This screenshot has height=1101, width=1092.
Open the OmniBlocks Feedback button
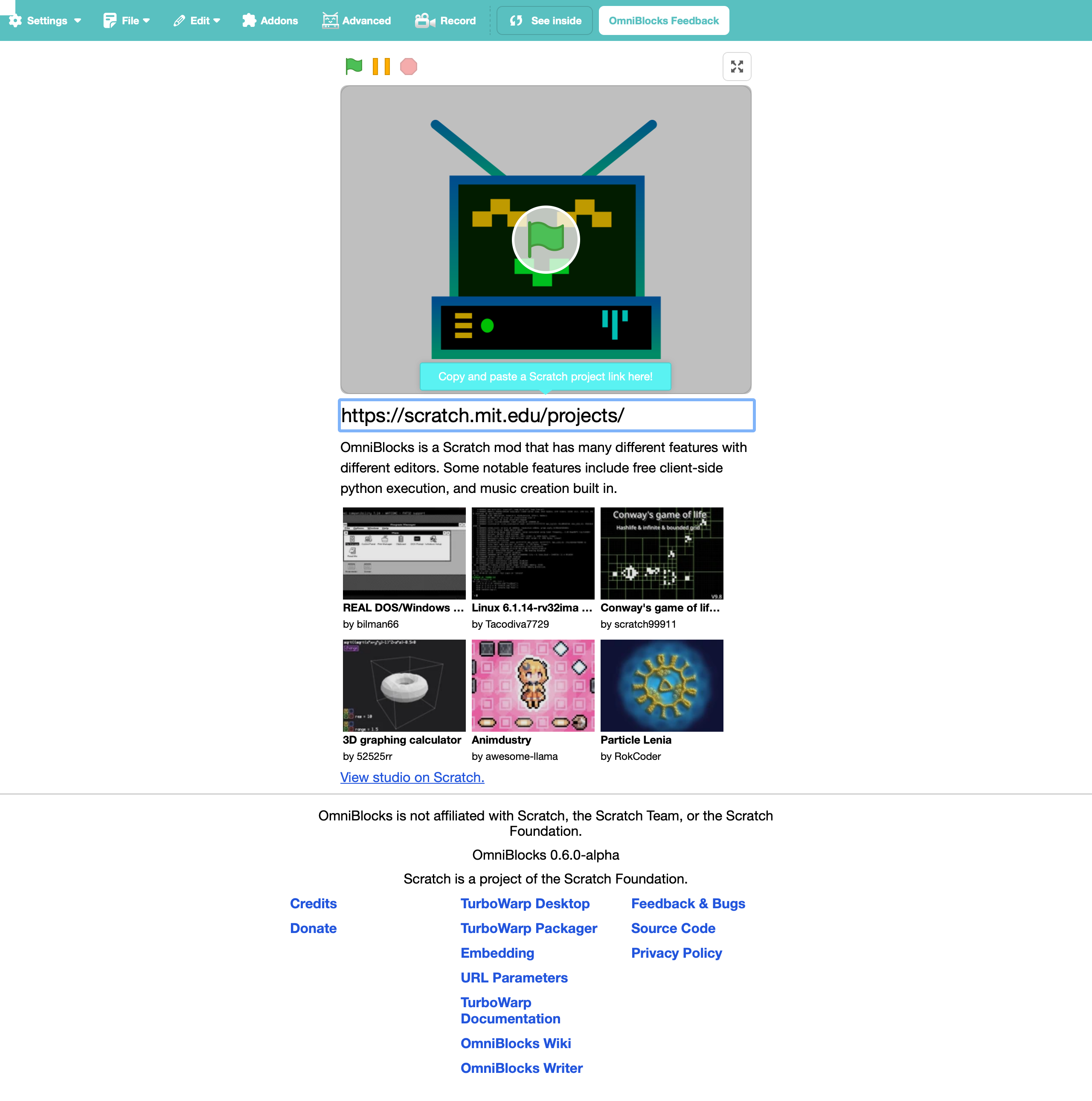[x=663, y=20]
